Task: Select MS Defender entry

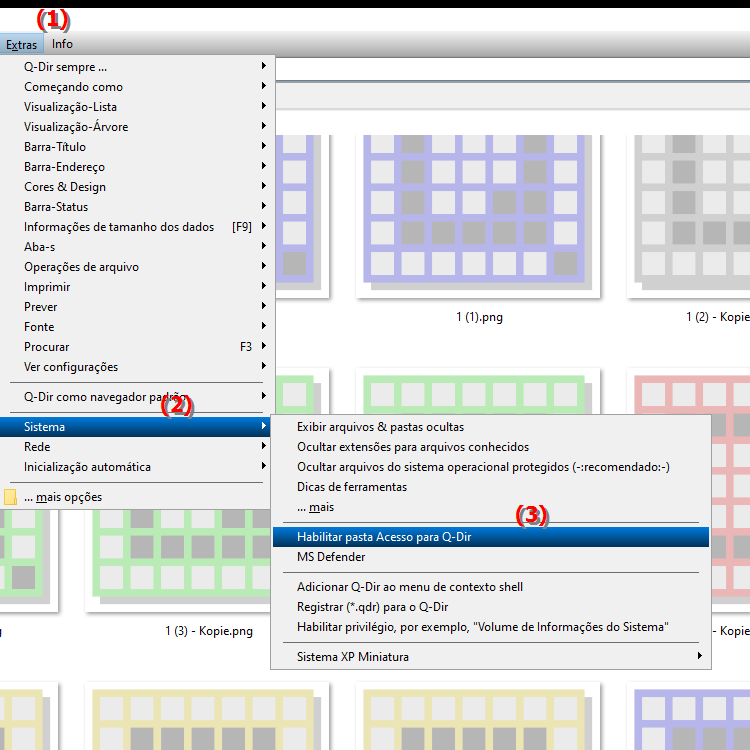Action: pos(491,557)
